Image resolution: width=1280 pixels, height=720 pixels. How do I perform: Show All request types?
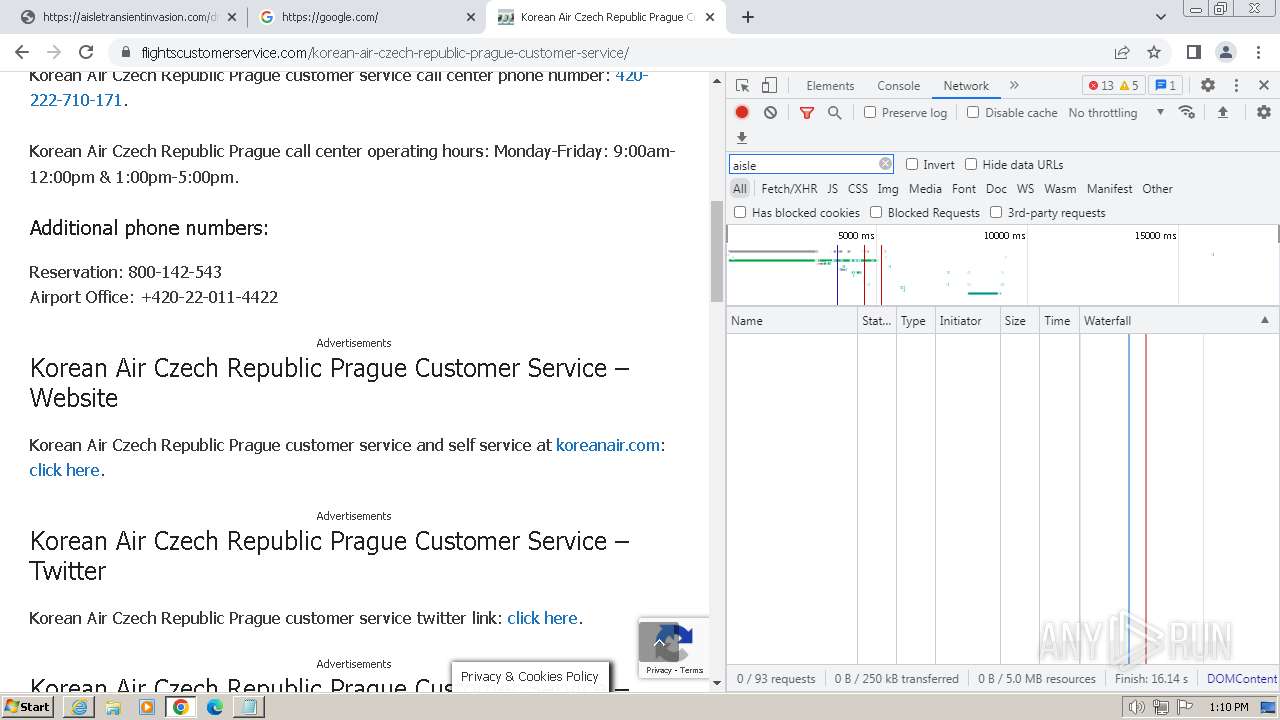740,188
